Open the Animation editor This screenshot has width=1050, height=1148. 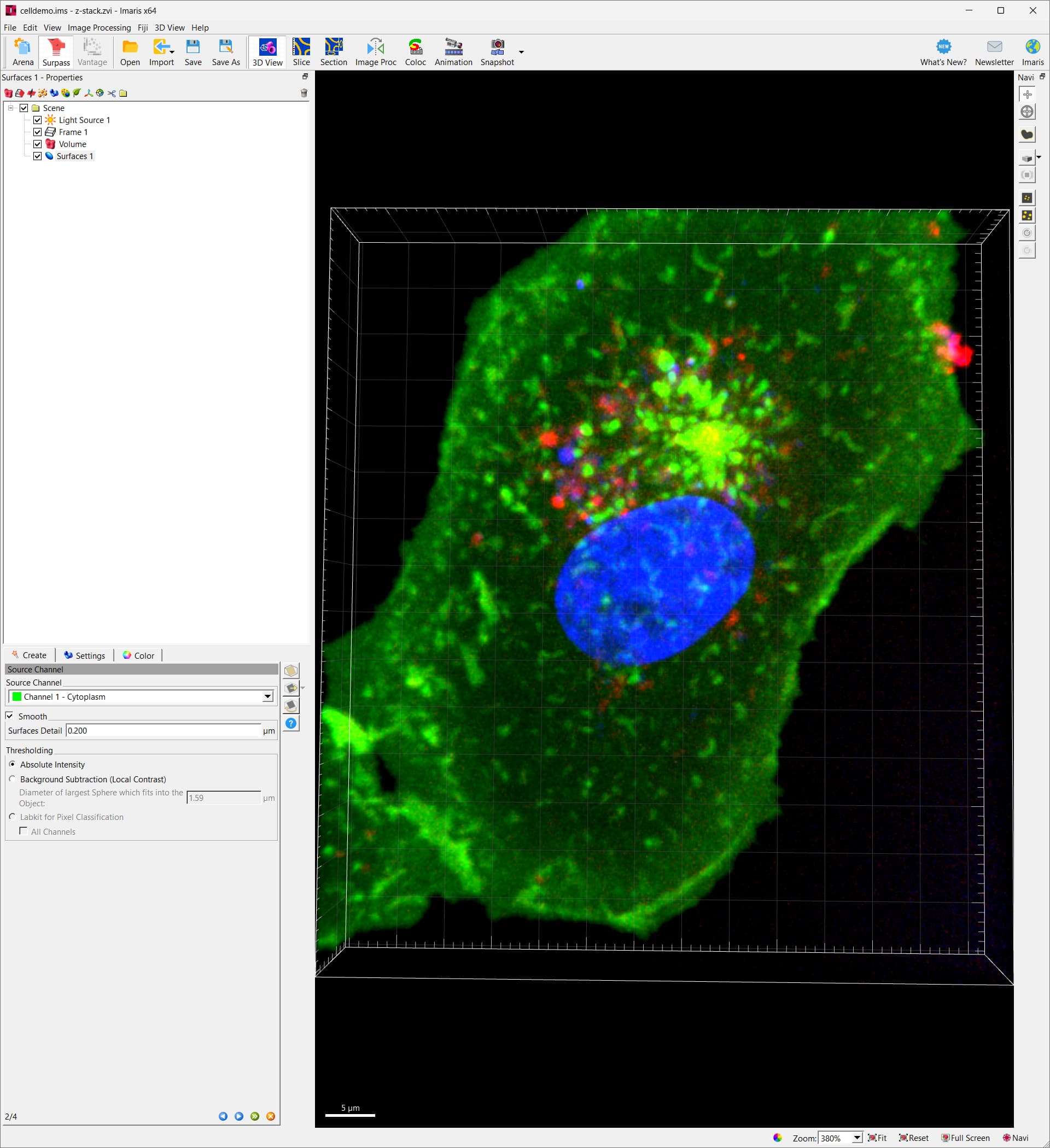[453, 51]
